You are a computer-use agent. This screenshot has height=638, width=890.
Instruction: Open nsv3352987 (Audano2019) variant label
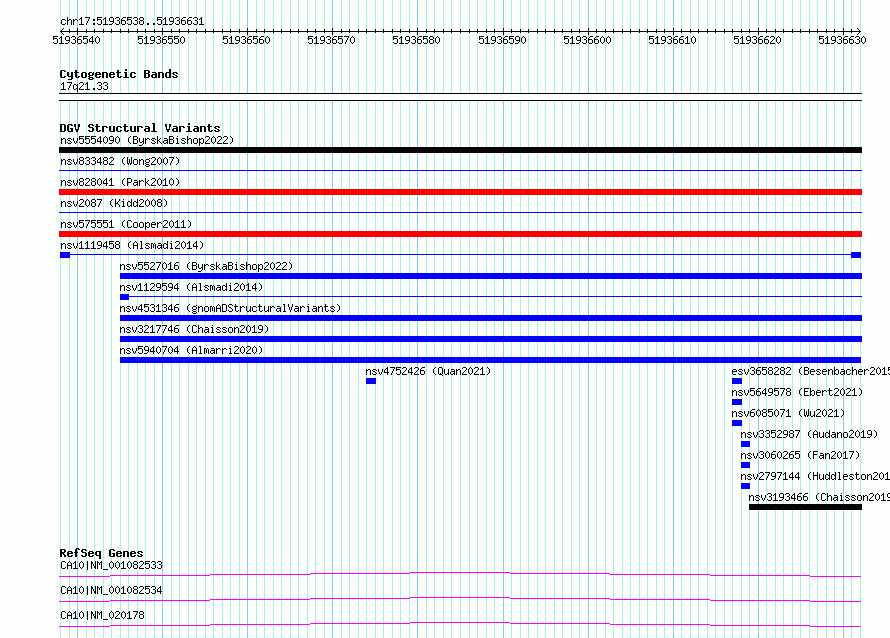tap(809, 434)
